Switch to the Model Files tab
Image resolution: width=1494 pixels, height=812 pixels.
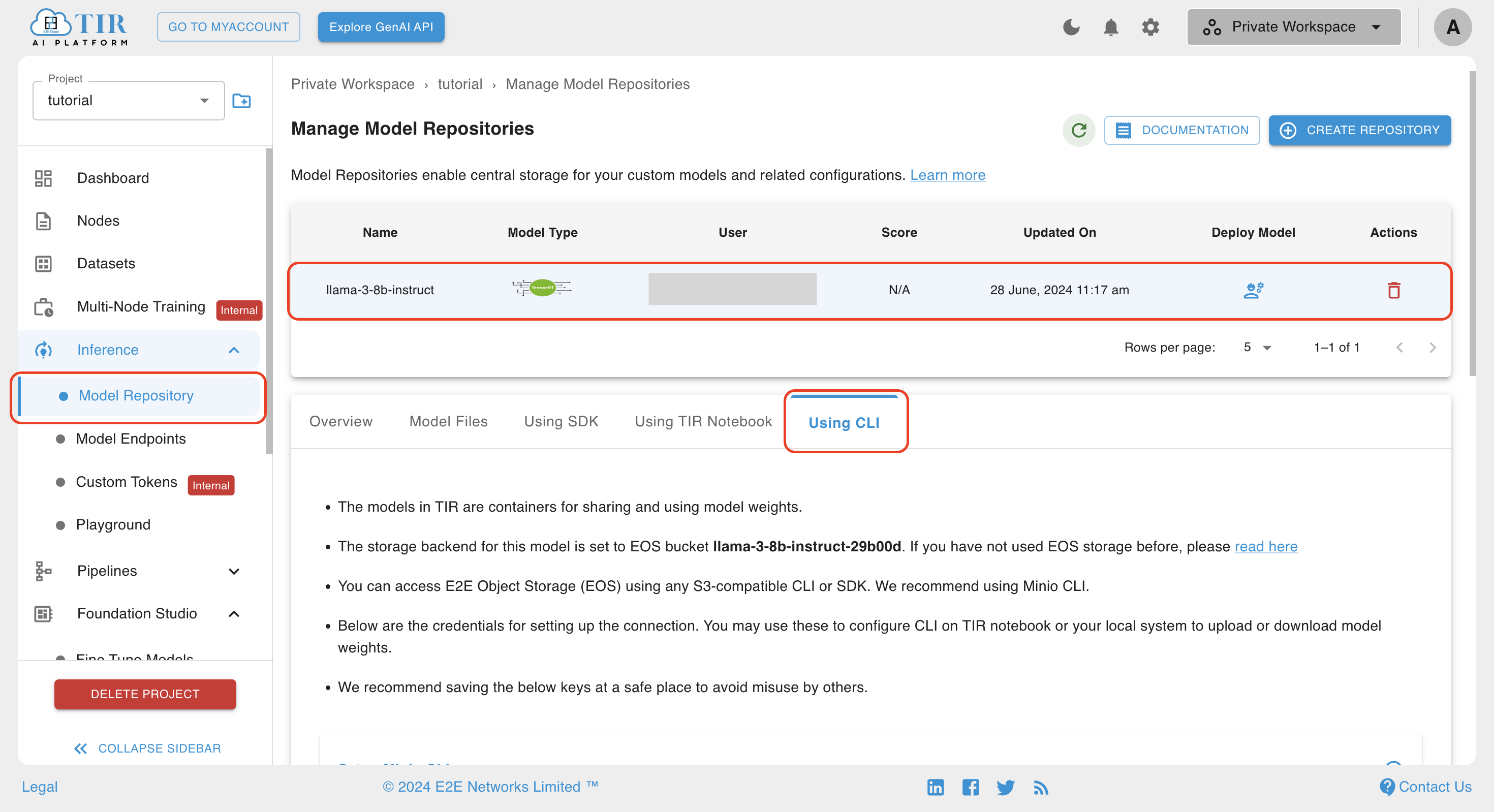coord(448,422)
